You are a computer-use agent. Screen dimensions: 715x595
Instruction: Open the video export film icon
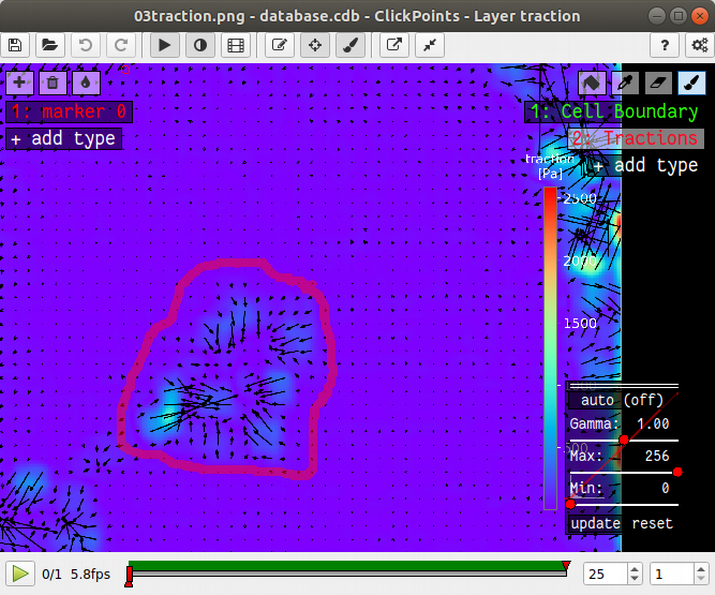coord(235,45)
